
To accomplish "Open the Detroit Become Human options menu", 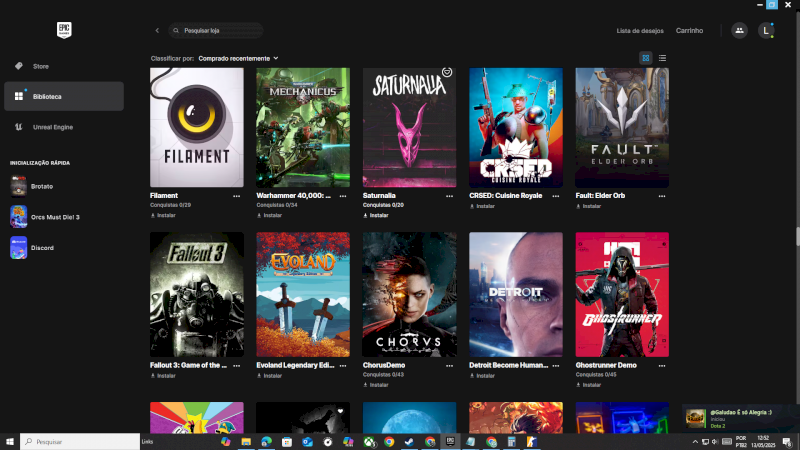I will click(x=556, y=366).
